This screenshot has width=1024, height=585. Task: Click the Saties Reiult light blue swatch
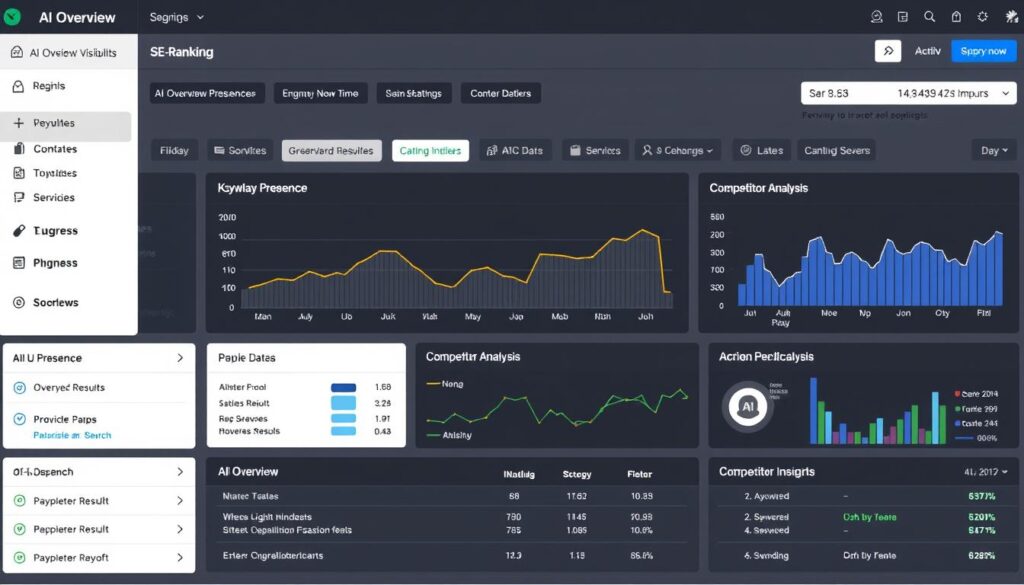pos(344,403)
